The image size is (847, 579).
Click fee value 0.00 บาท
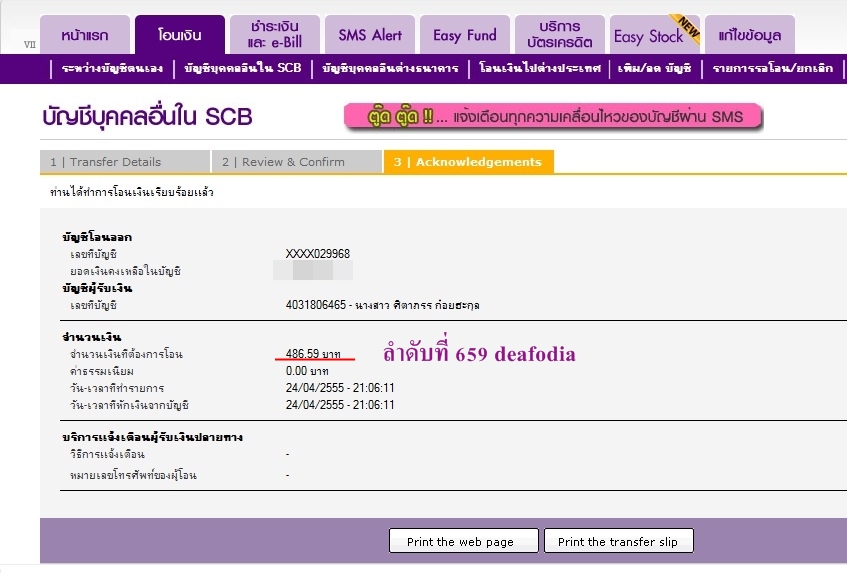[307, 371]
